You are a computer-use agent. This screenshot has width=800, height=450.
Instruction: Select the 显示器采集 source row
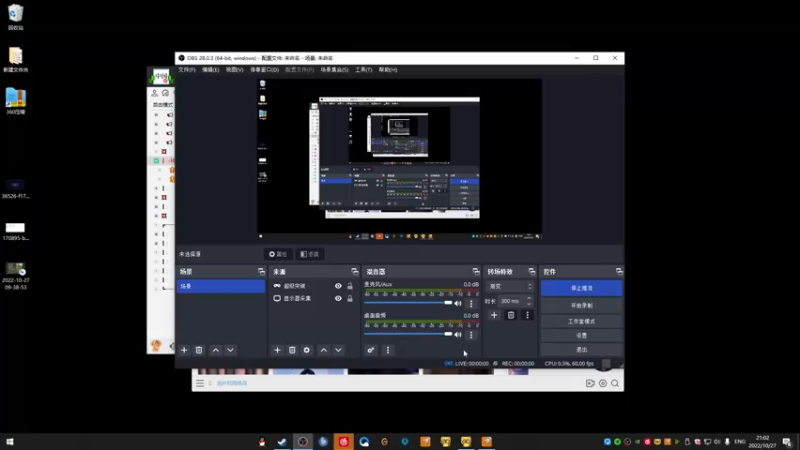click(x=313, y=298)
